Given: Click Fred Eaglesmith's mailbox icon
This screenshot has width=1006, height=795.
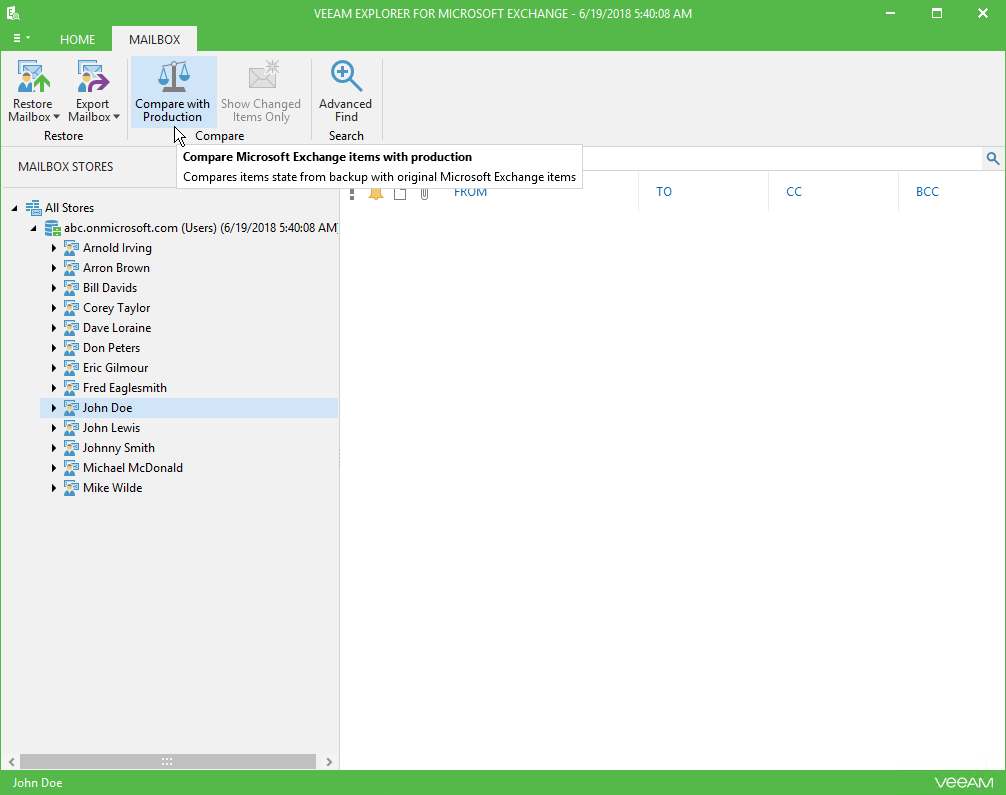Looking at the screenshot, I should [x=71, y=388].
